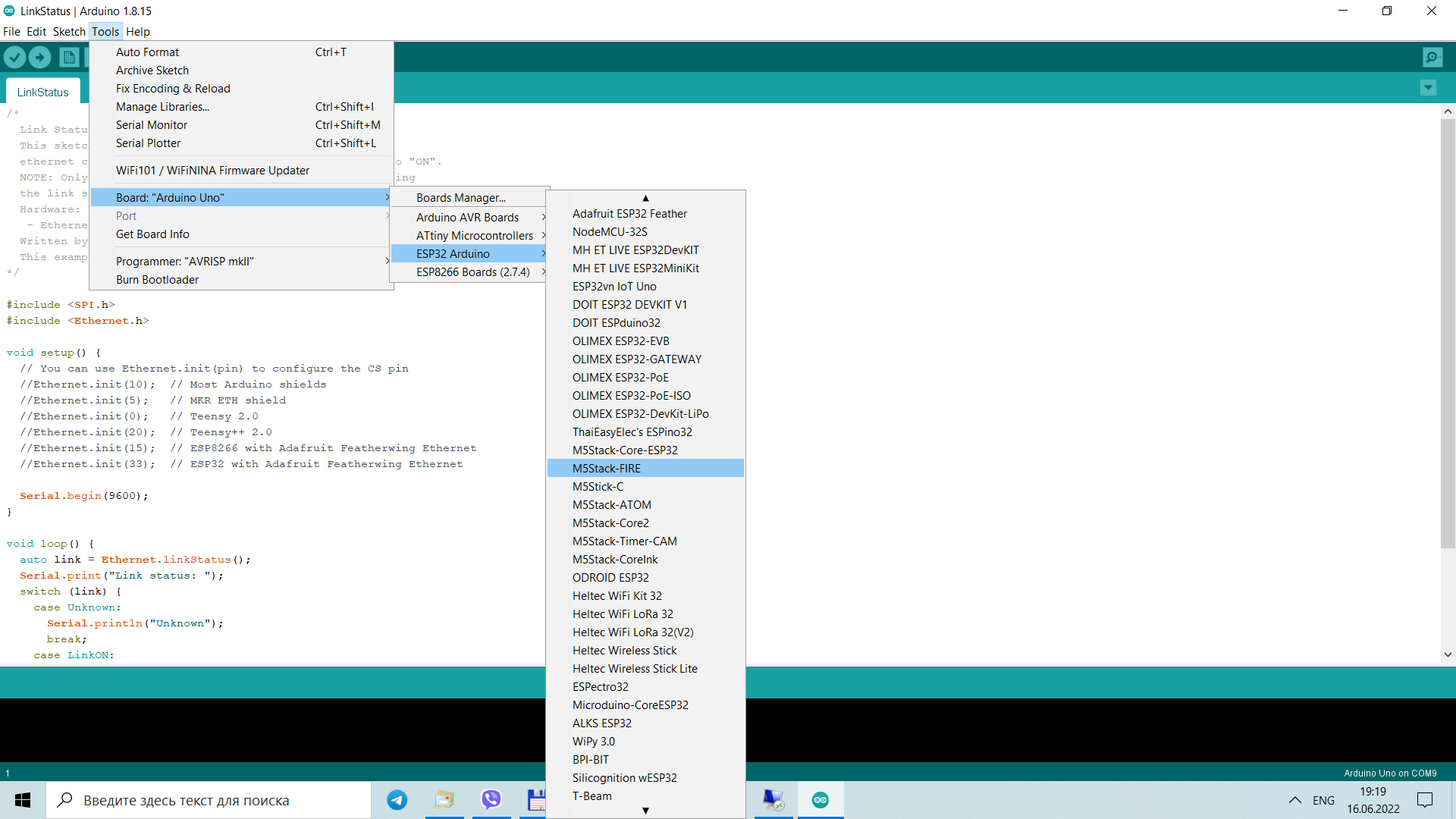The height and width of the screenshot is (819, 1456).
Task: Click the Upload arrow toolbar icon
Action: 40,57
